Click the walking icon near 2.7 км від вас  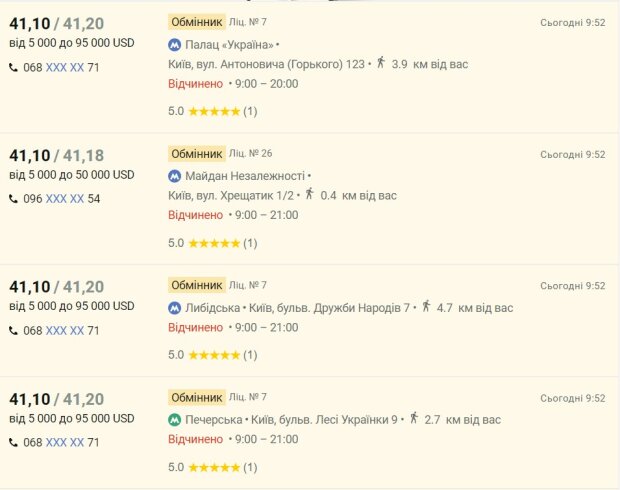(x=414, y=418)
